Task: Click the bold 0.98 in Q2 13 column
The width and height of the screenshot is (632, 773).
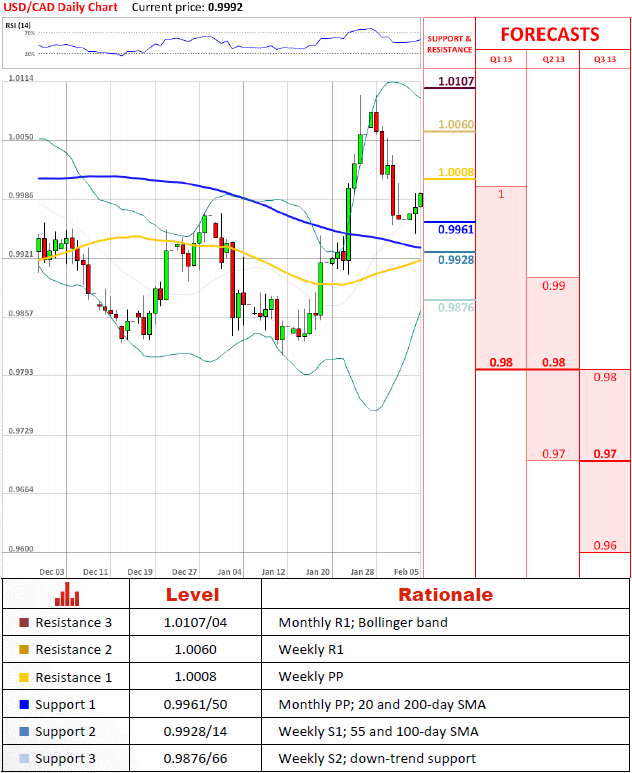Action: click(554, 362)
